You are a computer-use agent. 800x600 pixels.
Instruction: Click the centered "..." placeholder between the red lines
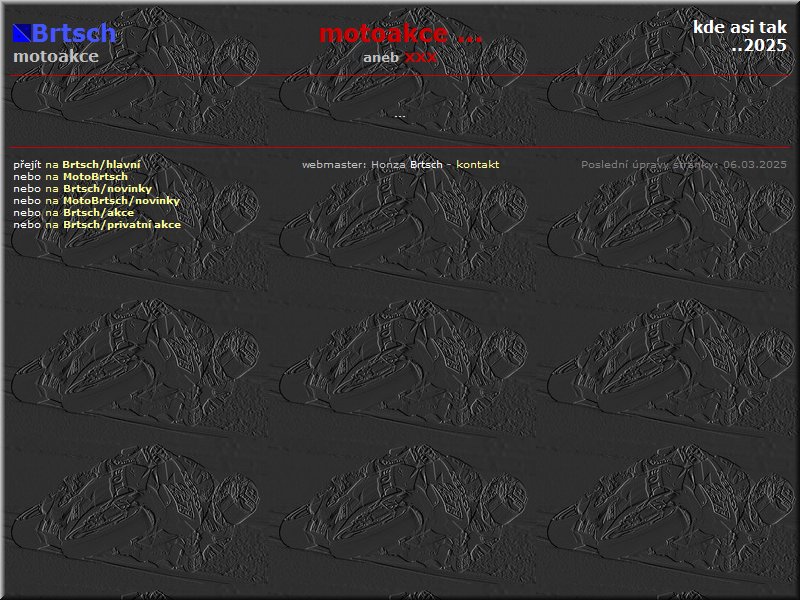click(x=400, y=115)
